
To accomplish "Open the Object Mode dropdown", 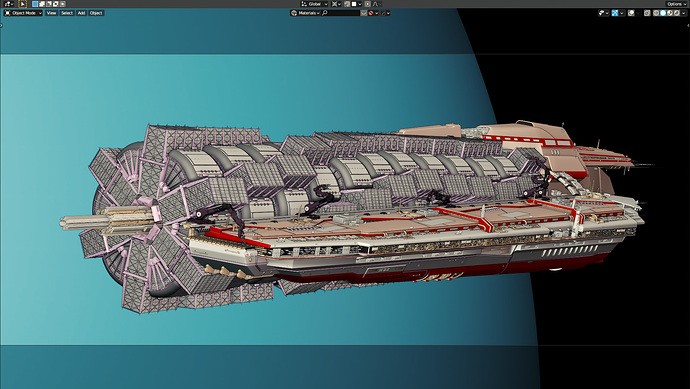I will pyautogui.click(x=23, y=13).
